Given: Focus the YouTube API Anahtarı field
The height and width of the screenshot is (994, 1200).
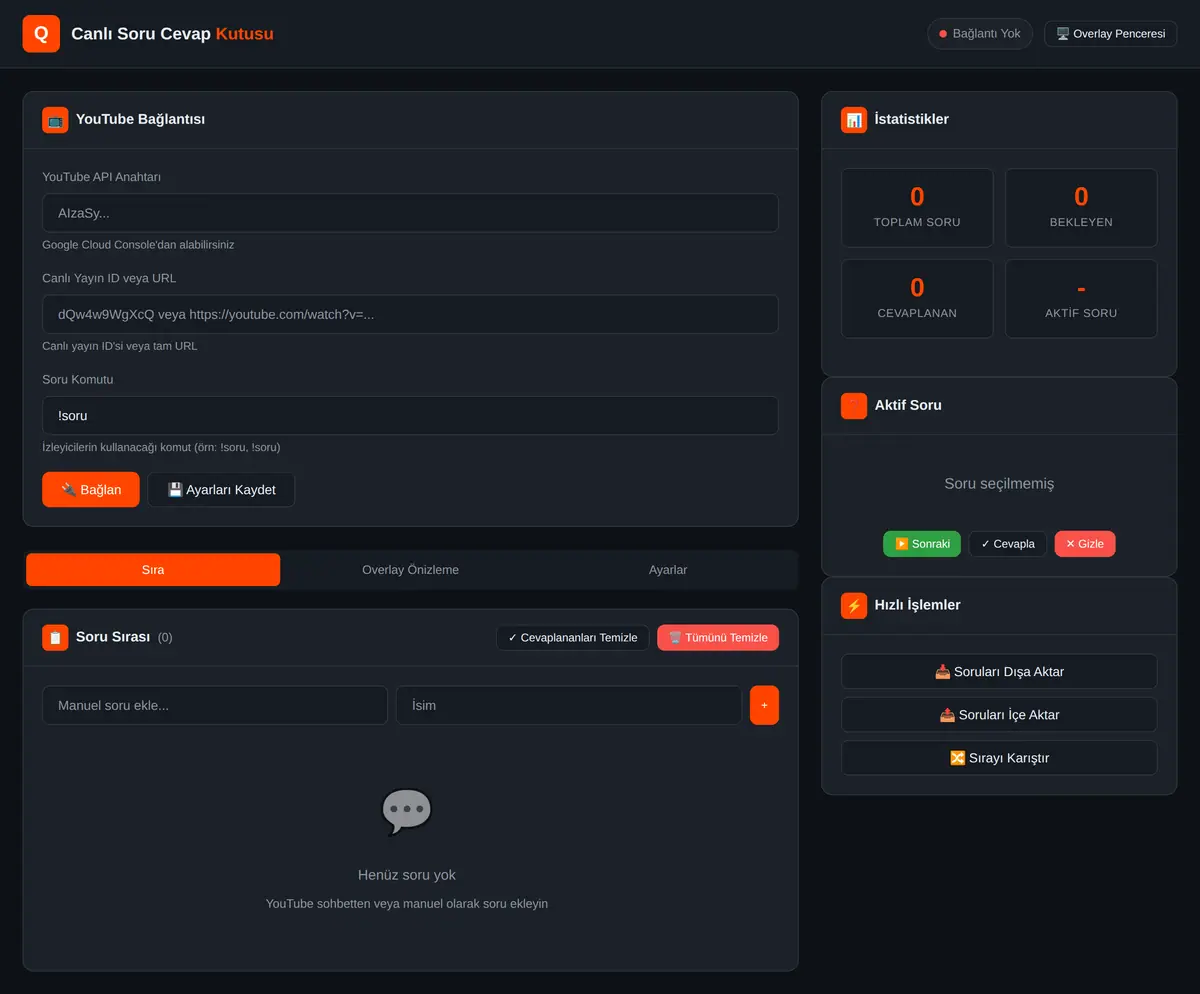Looking at the screenshot, I should pyautogui.click(x=410, y=213).
